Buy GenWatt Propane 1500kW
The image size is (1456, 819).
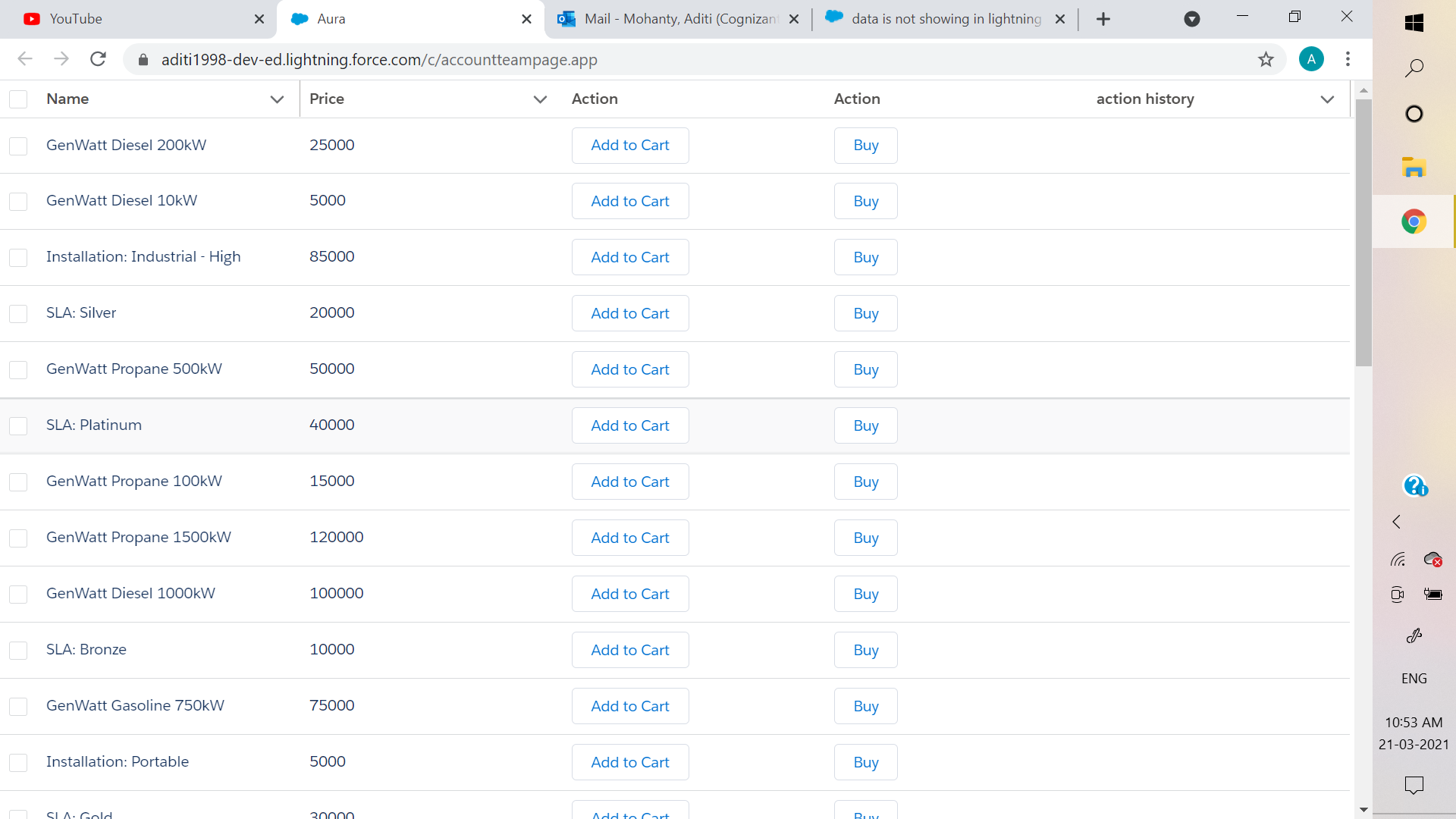click(865, 538)
